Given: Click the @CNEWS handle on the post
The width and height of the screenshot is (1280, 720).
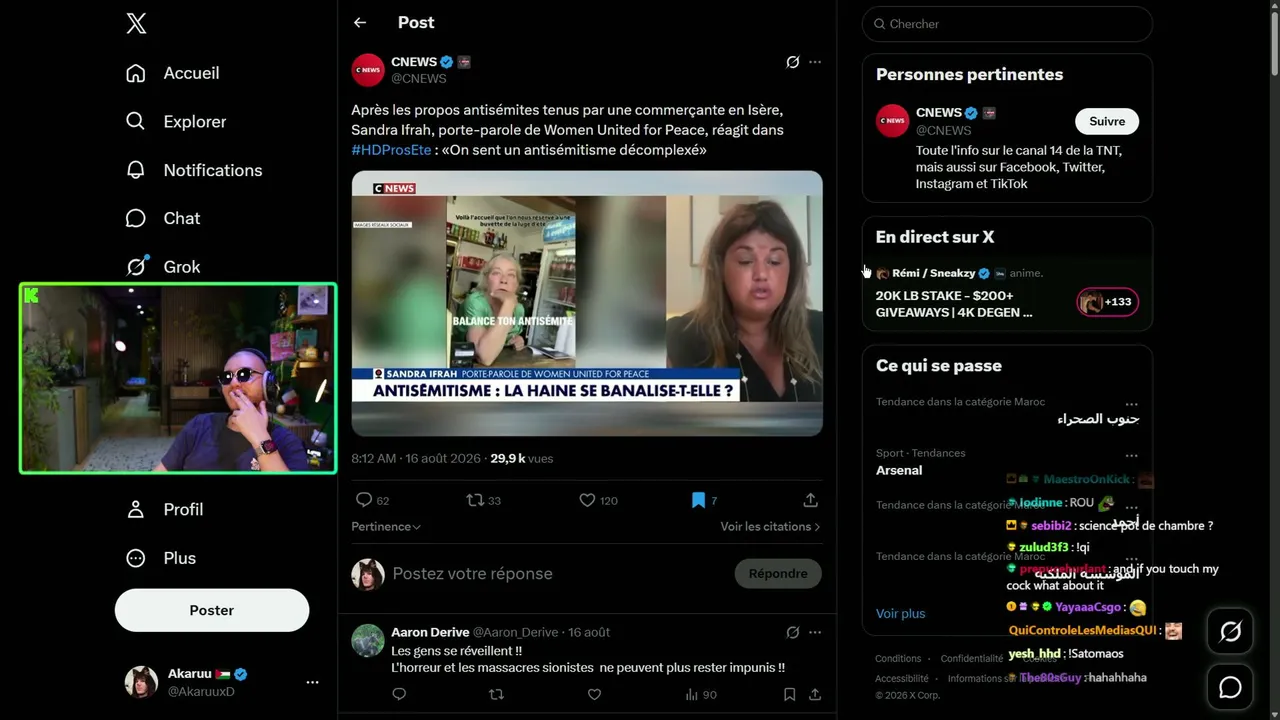Looking at the screenshot, I should (419, 78).
